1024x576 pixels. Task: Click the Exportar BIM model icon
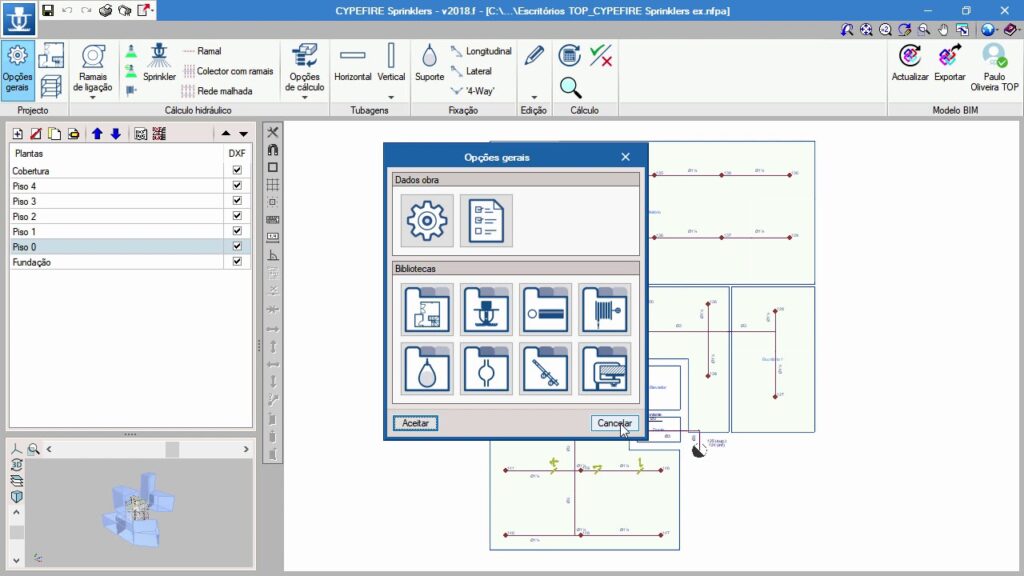(x=950, y=62)
